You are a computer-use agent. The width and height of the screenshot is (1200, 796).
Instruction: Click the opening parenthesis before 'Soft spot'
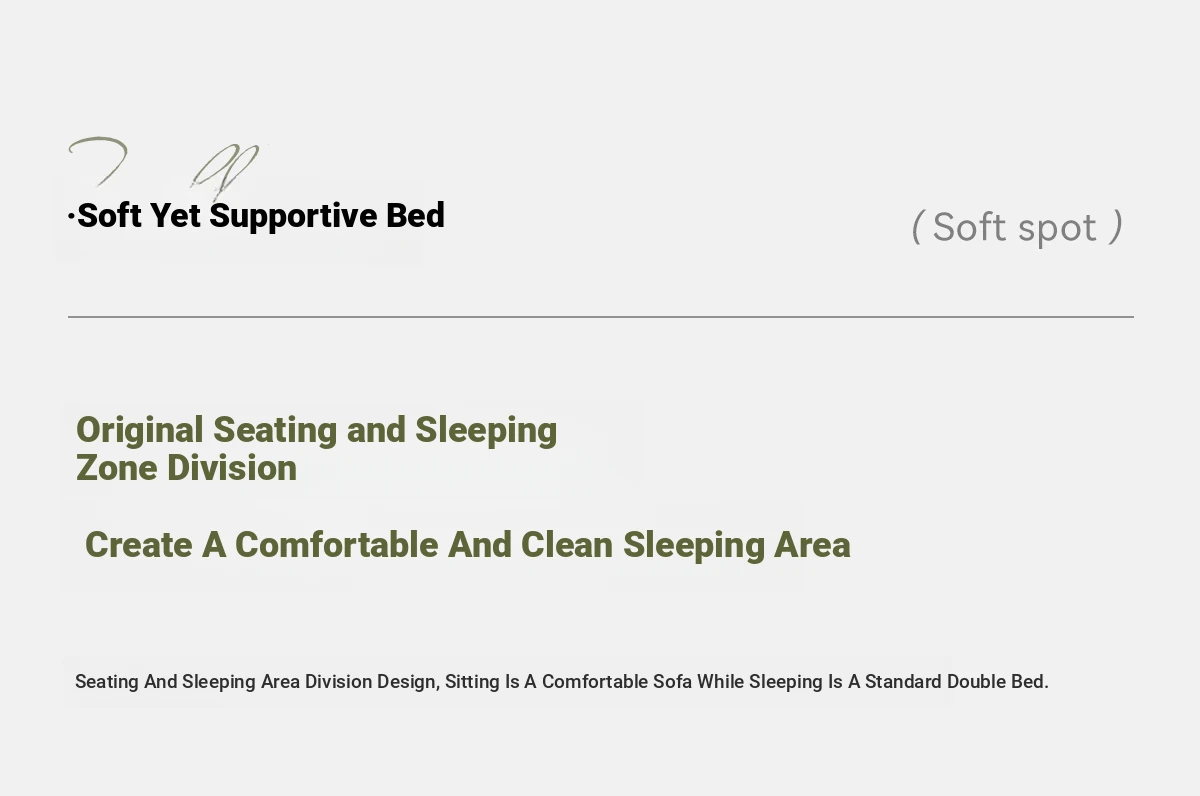point(917,228)
